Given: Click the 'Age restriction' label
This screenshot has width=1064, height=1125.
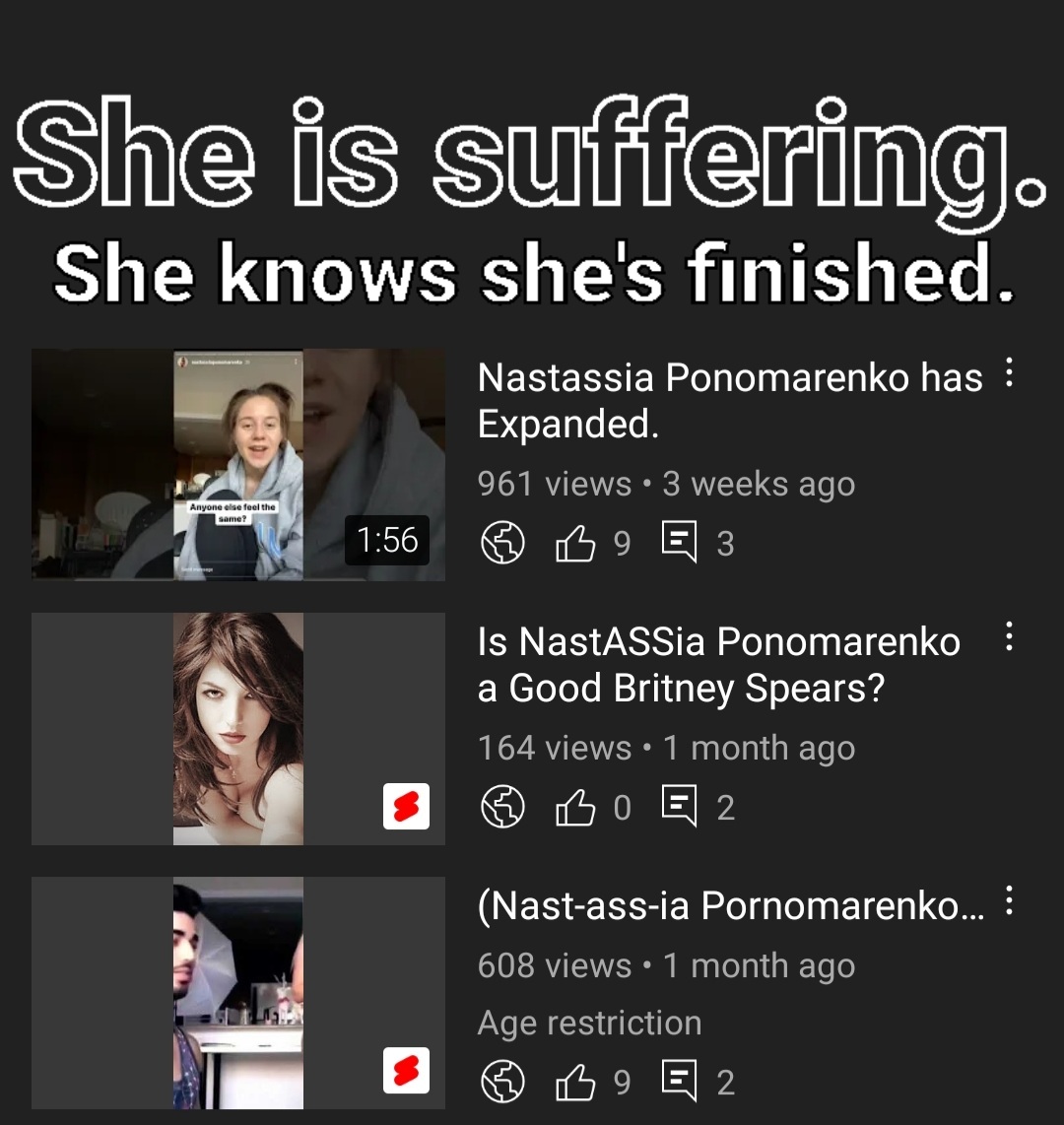Looking at the screenshot, I should click(x=590, y=1024).
